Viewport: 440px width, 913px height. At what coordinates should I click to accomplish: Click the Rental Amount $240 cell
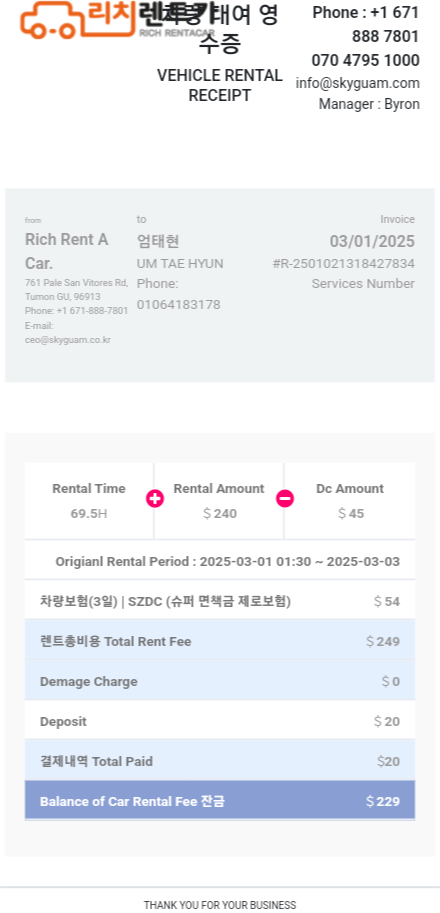pos(219,501)
